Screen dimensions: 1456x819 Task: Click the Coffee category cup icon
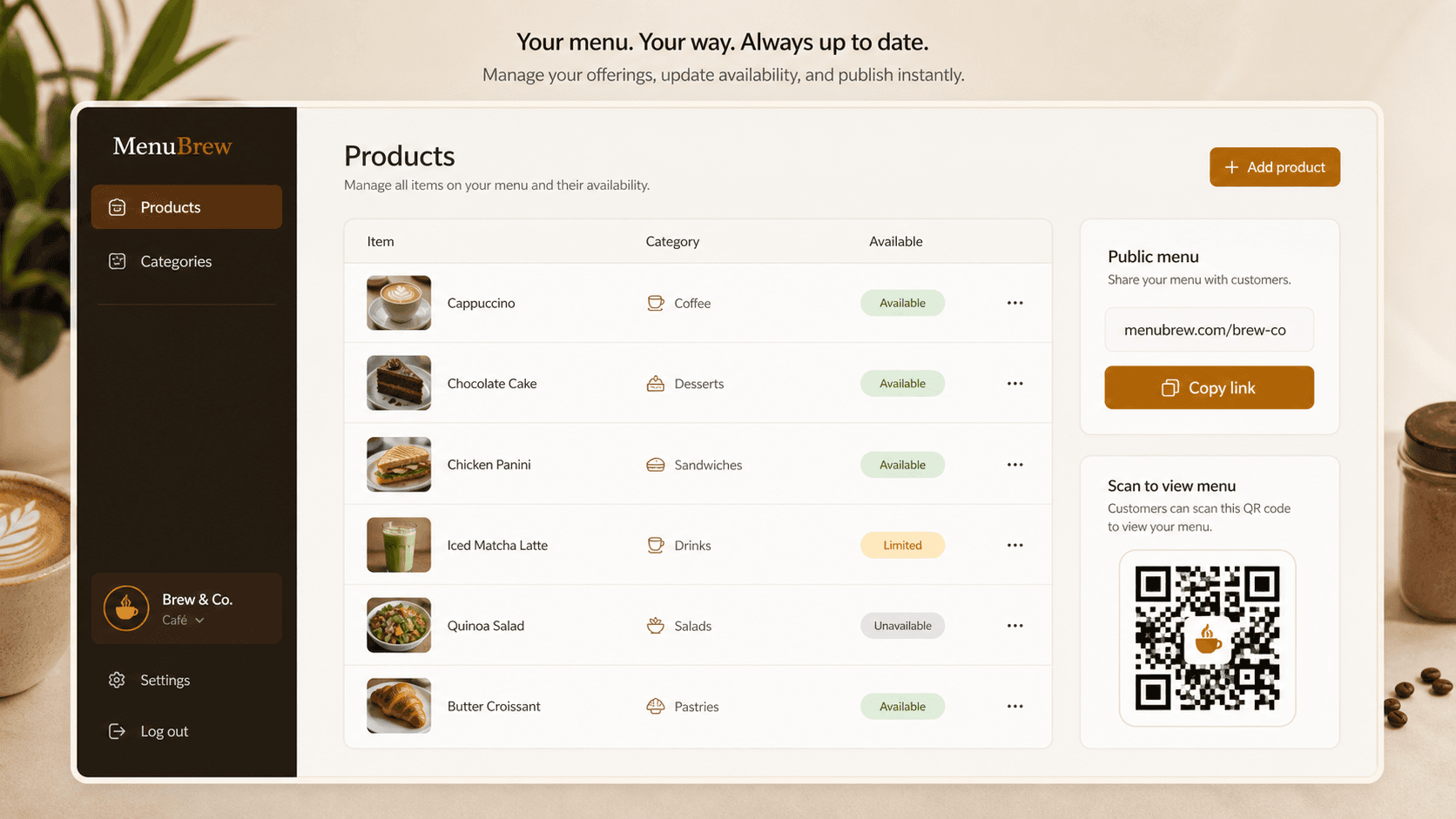[656, 303]
